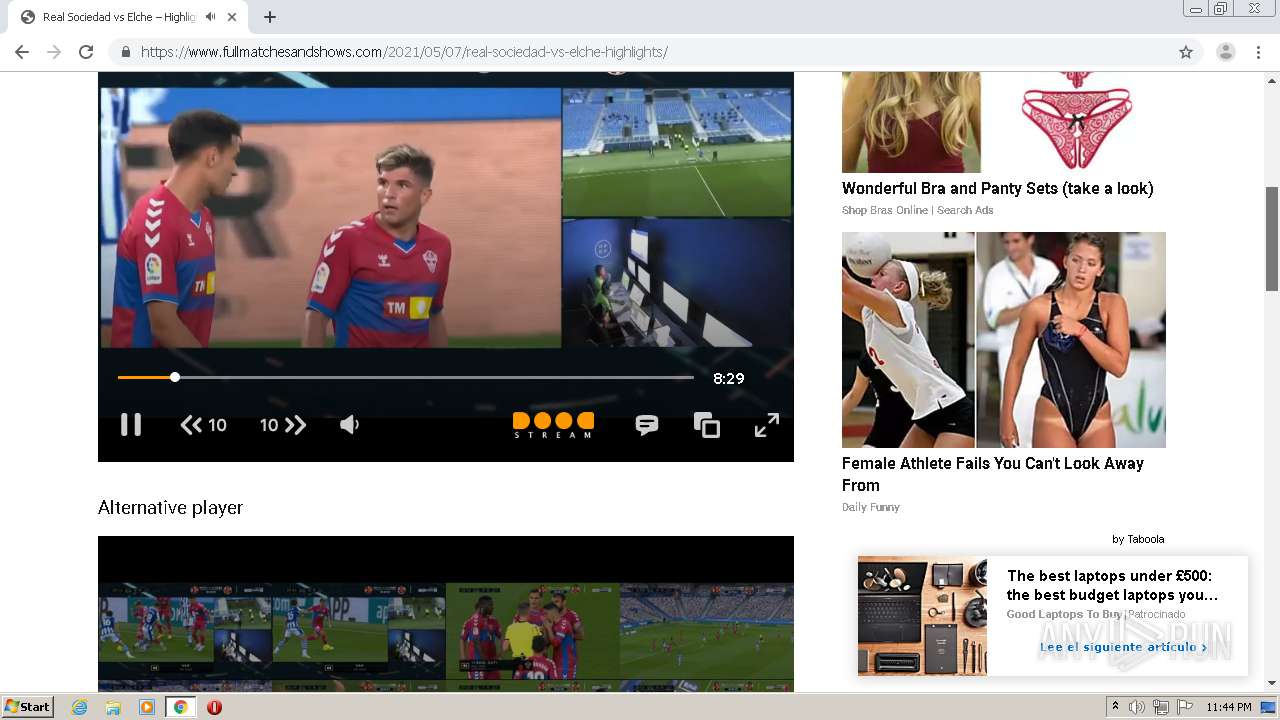Image resolution: width=1280 pixels, height=720 pixels.
Task: Rewind the video 10 seconds
Action: click(x=203, y=425)
